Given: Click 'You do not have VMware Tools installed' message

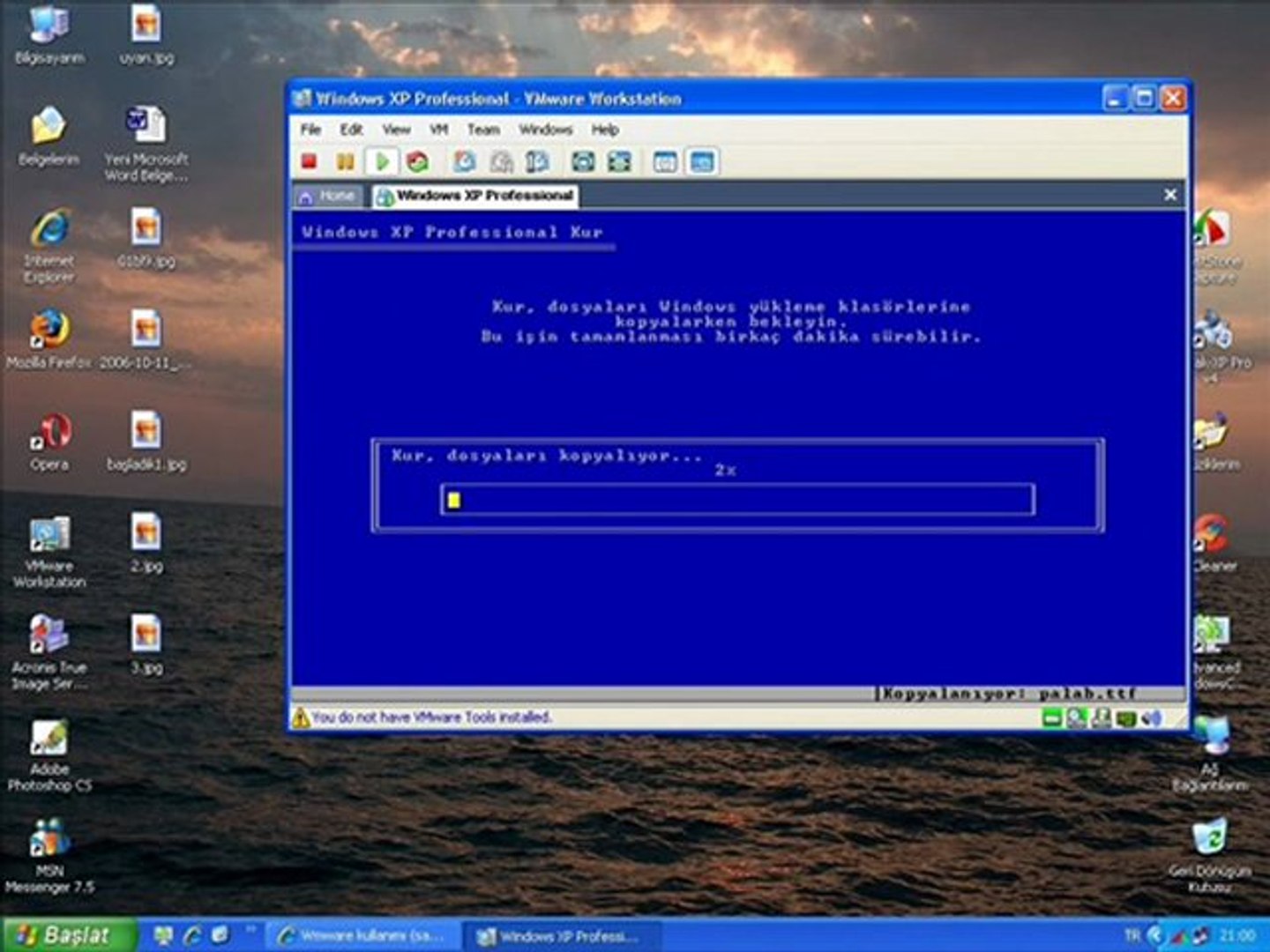Looking at the screenshot, I should (x=431, y=718).
